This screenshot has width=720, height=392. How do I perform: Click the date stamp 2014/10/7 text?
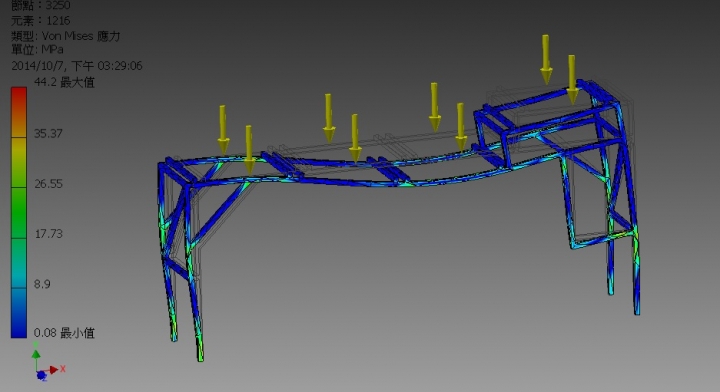(x=77, y=66)
